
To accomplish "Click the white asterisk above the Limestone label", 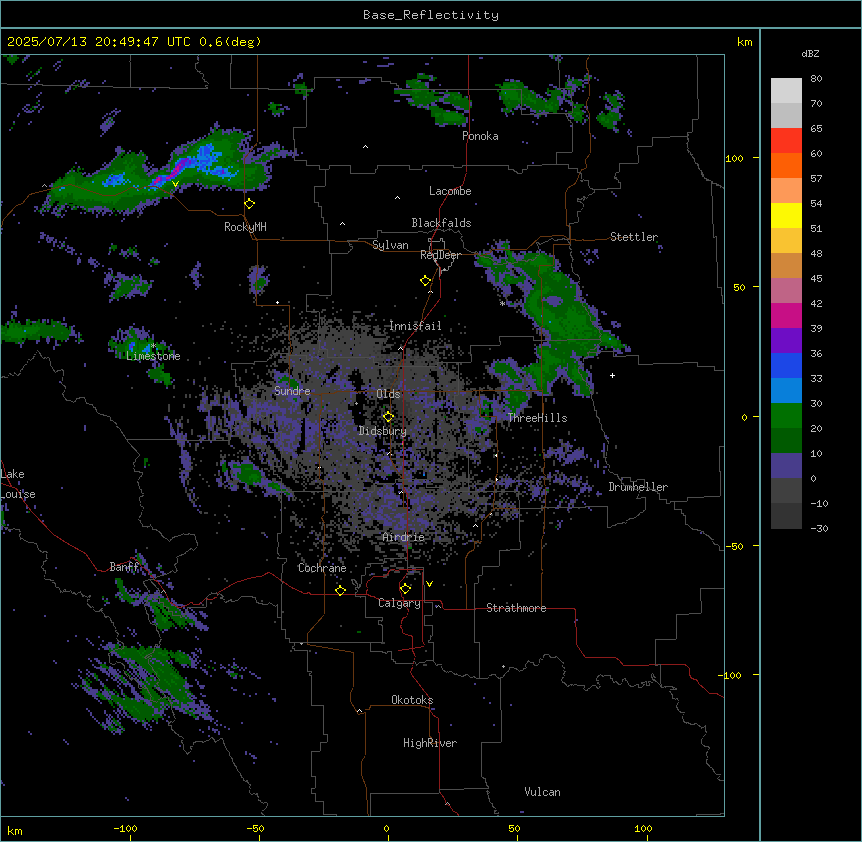I will tap(154, 346).
